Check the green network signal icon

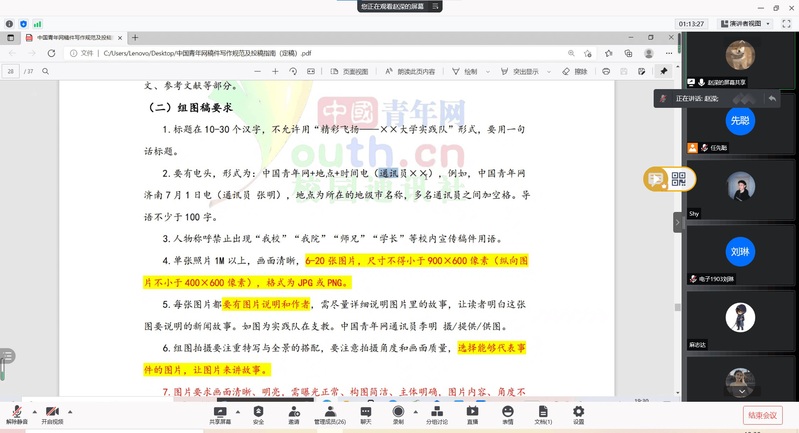tap(37, 24)
